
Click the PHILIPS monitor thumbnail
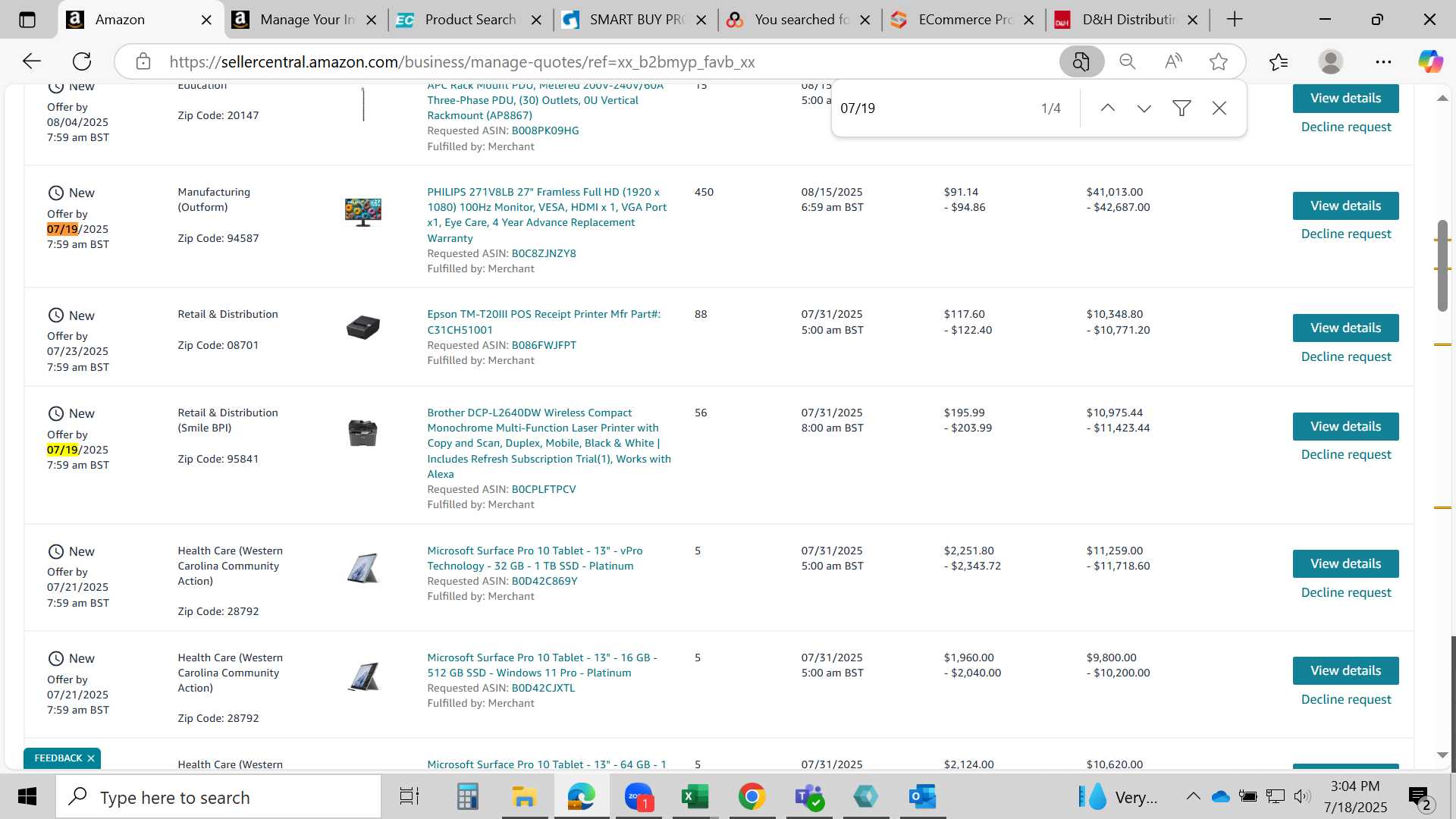click(x=362, y=212)
